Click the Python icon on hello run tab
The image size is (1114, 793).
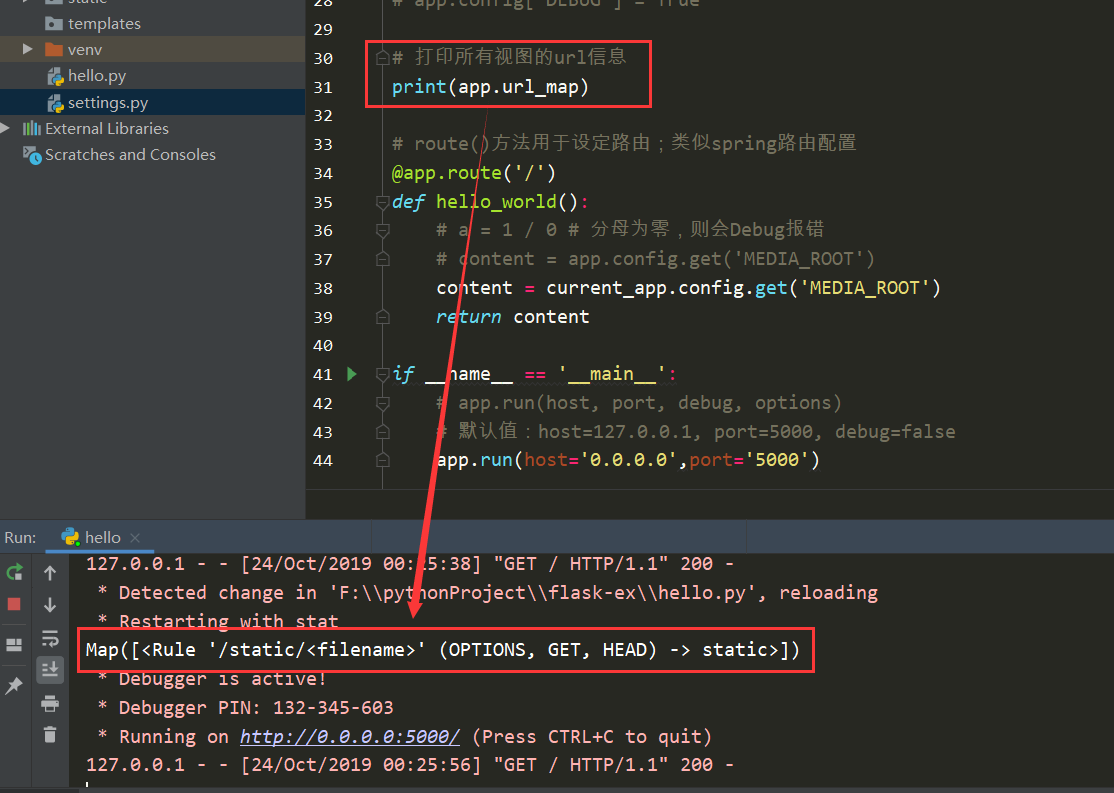point(70,537)
